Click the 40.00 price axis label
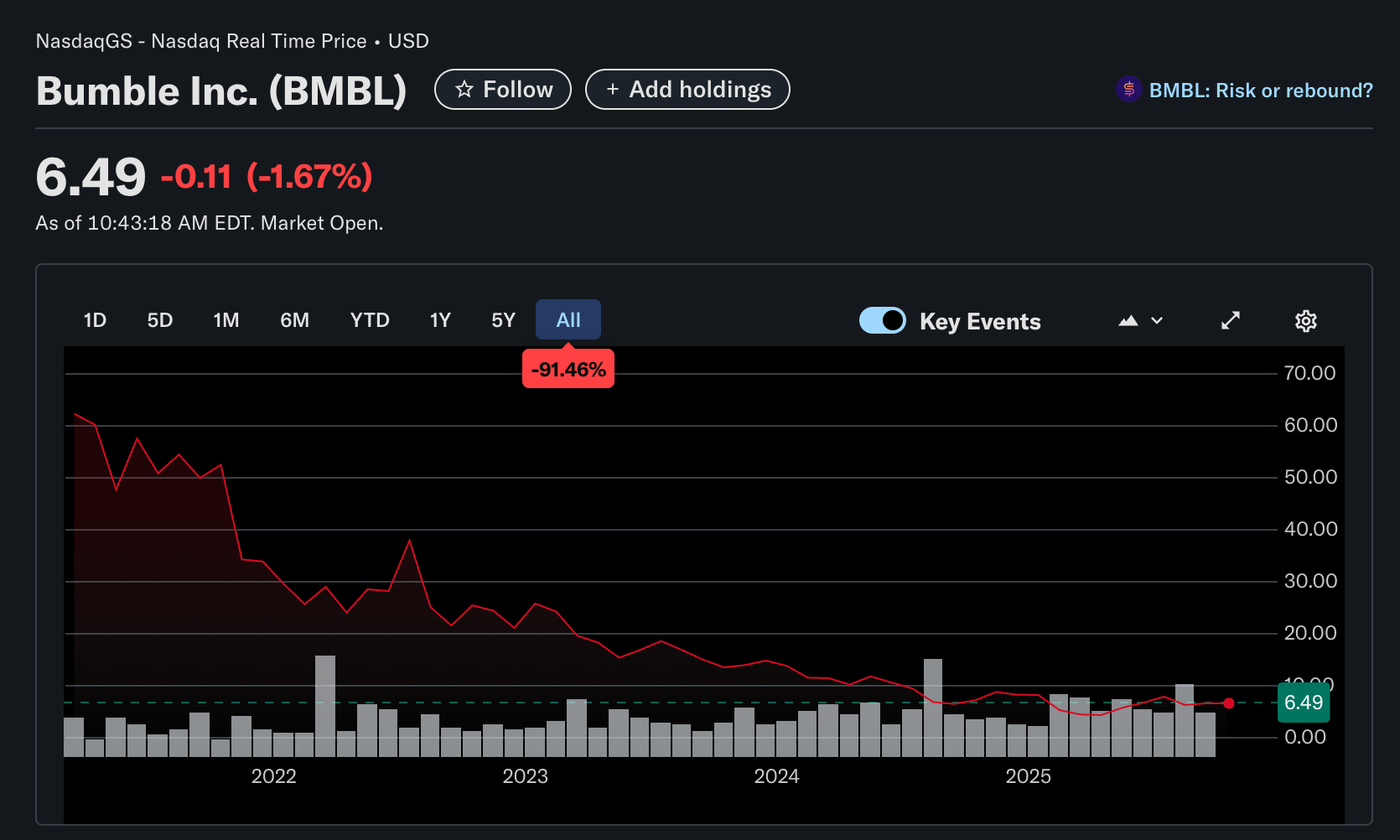The image size is (1400, 840). tap(1311, 529)
